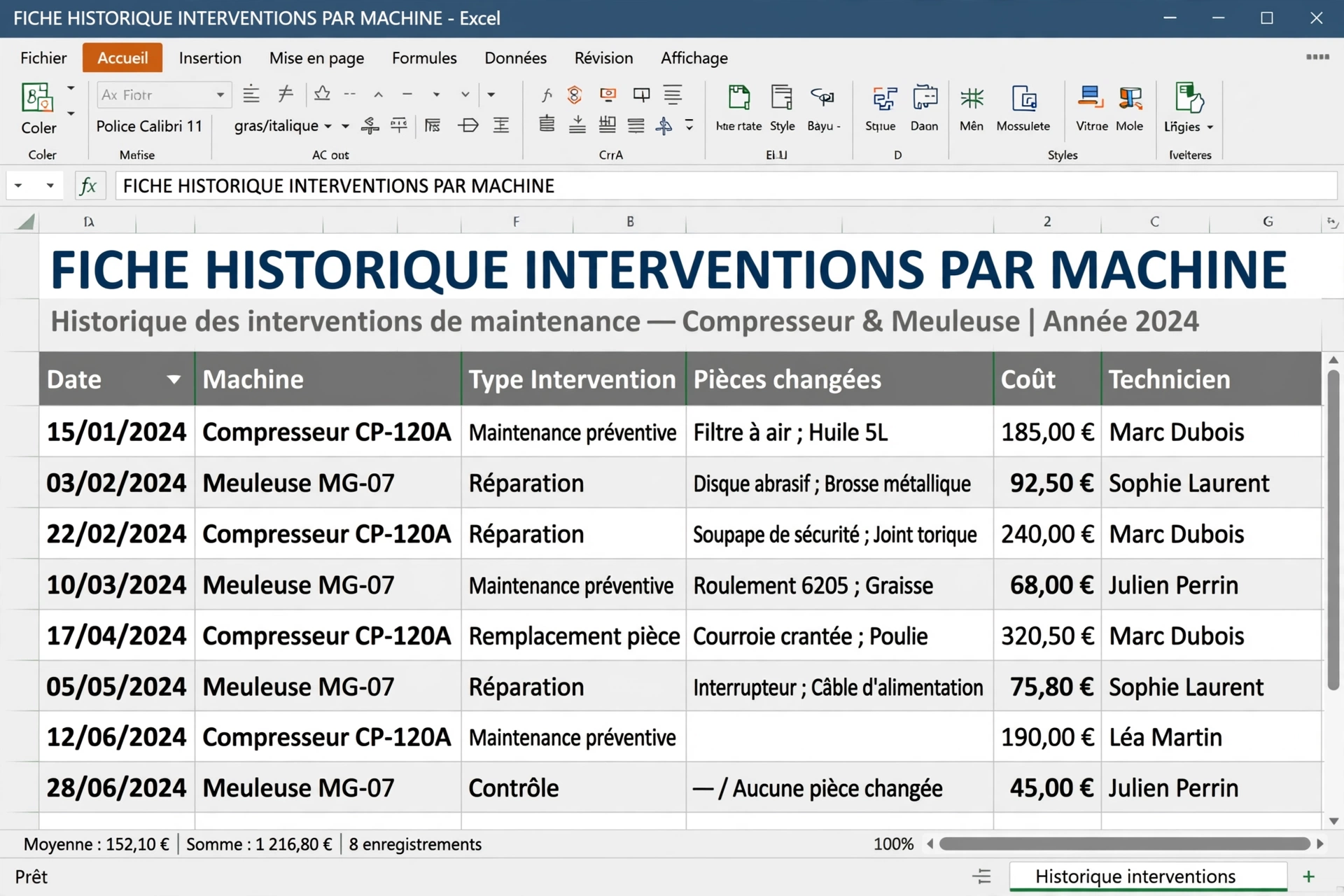Select the Accueil ribbon tab
The height and width of the screenshot is (896, 1344).
pyautogui.click(x=122, y=58)
